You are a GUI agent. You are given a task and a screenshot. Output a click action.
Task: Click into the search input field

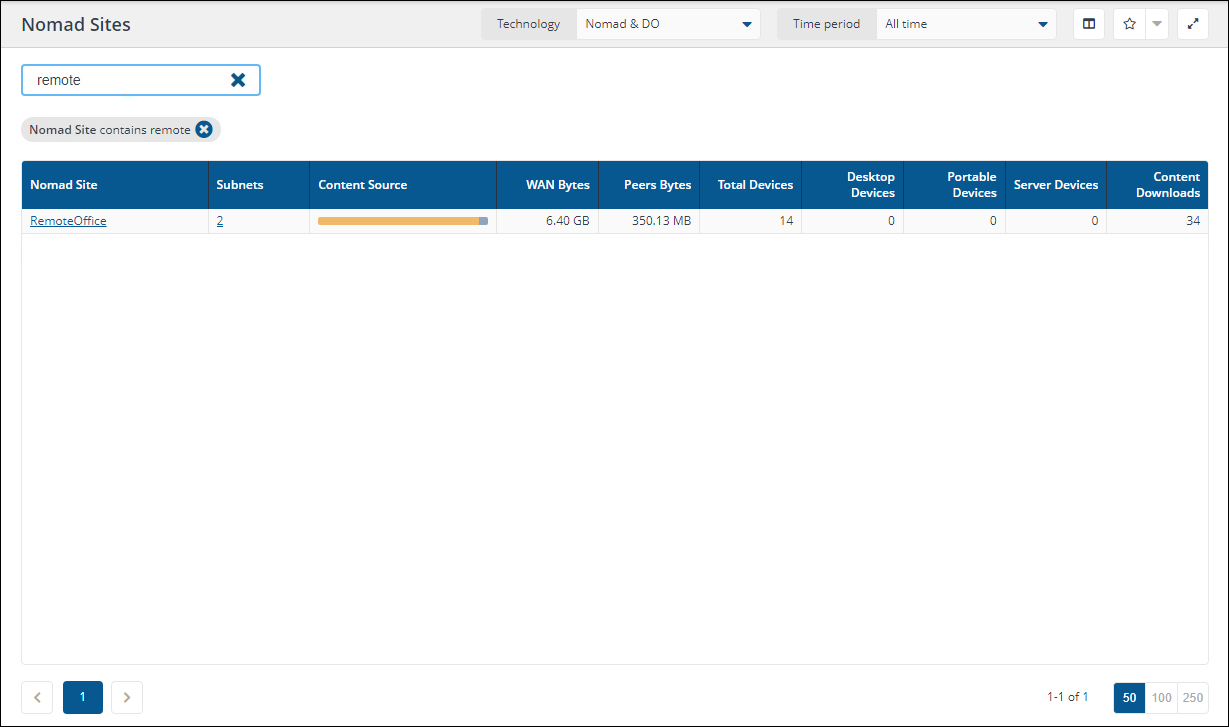click(x=125, y=80)
